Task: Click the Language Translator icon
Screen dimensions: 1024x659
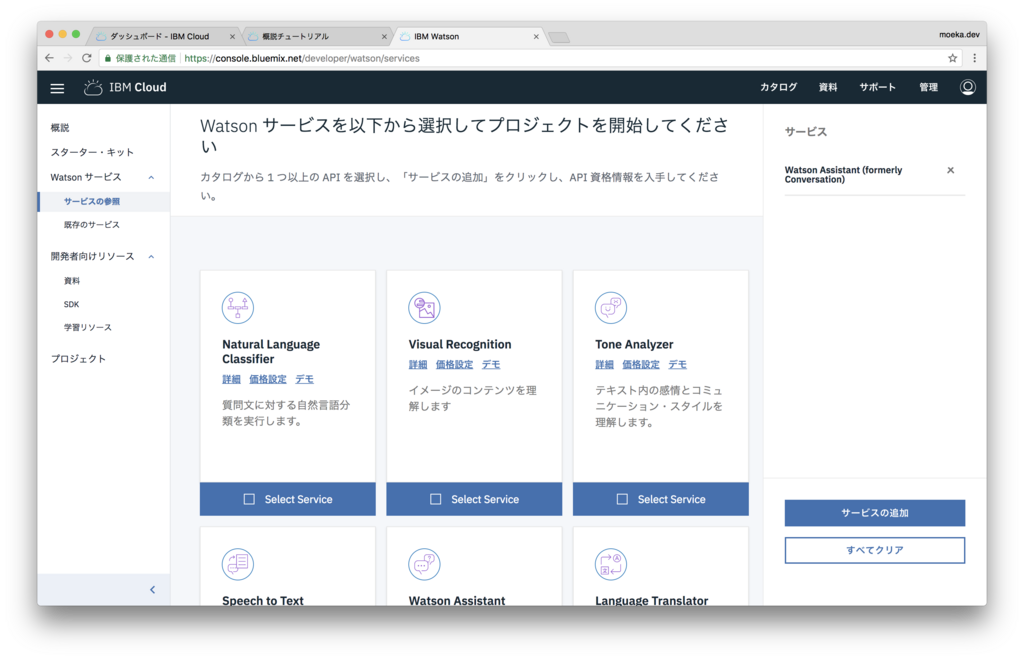Action: point(611,564)
